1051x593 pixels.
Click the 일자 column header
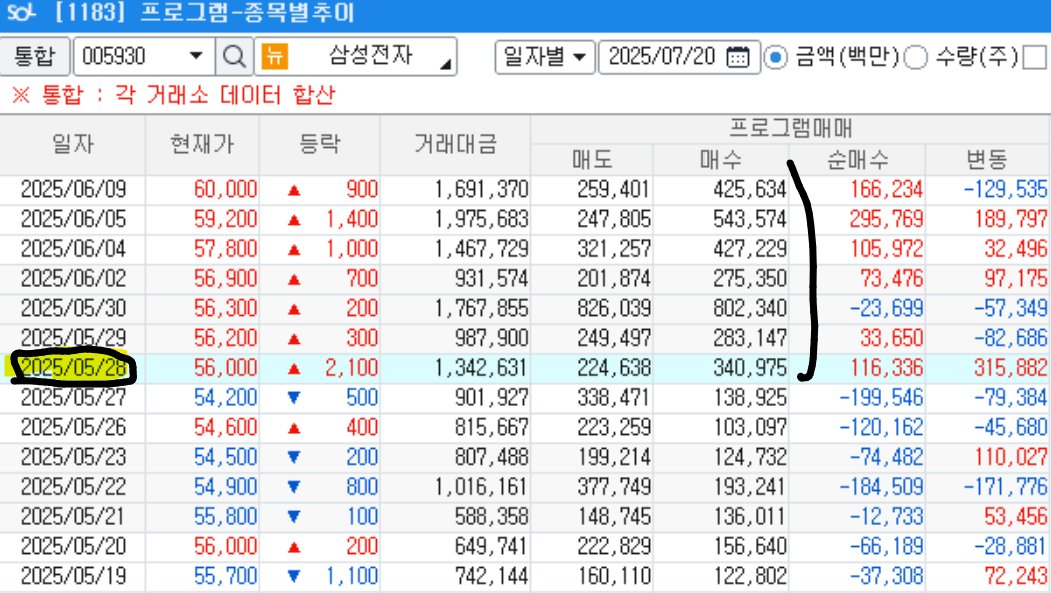click(x=72, y=144)
